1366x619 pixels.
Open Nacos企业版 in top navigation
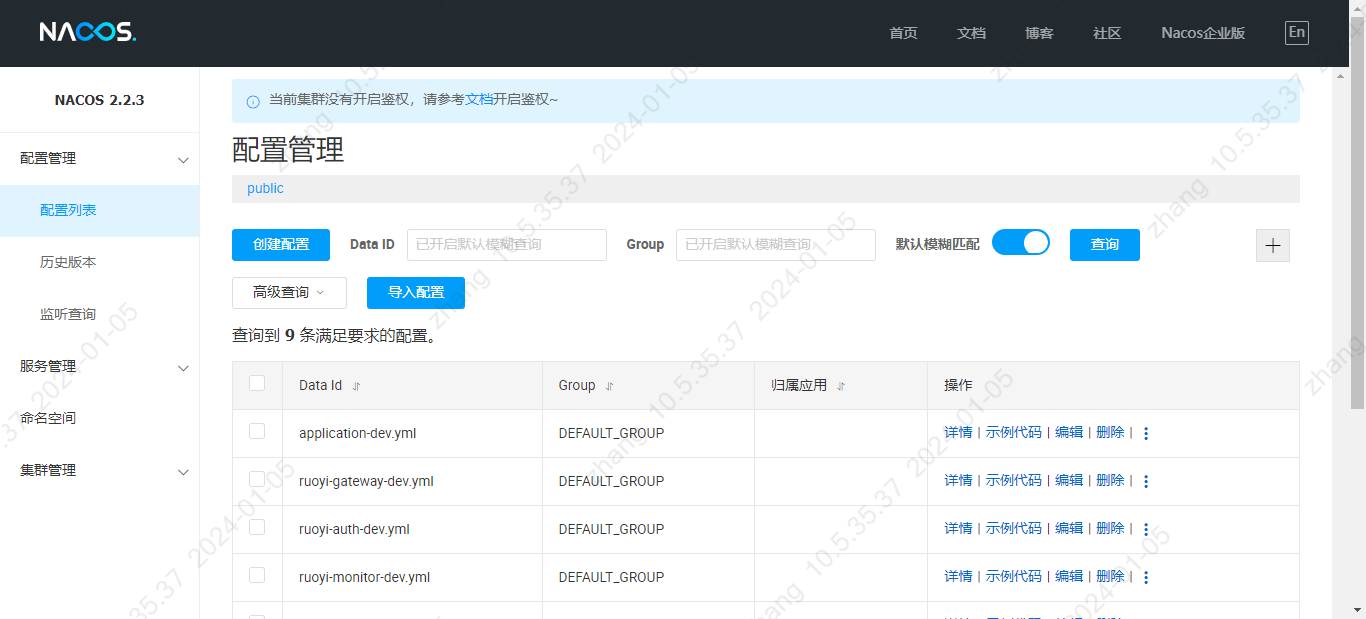pyautogui.click(x=1203, y=33)
